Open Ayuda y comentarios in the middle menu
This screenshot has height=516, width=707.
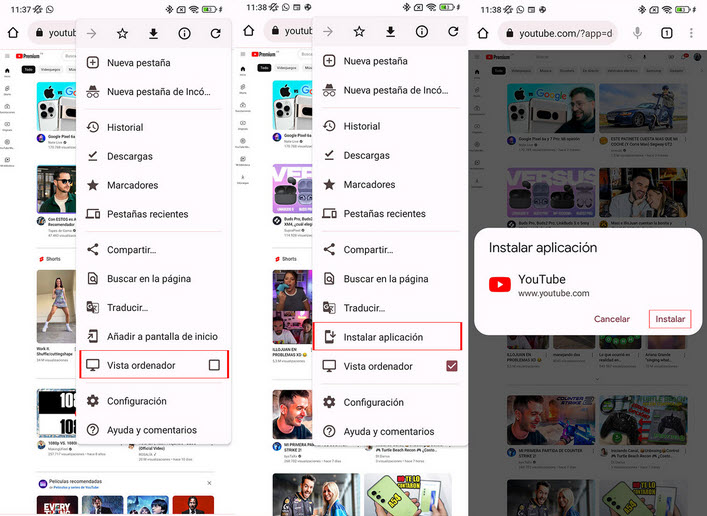point(390,431)
